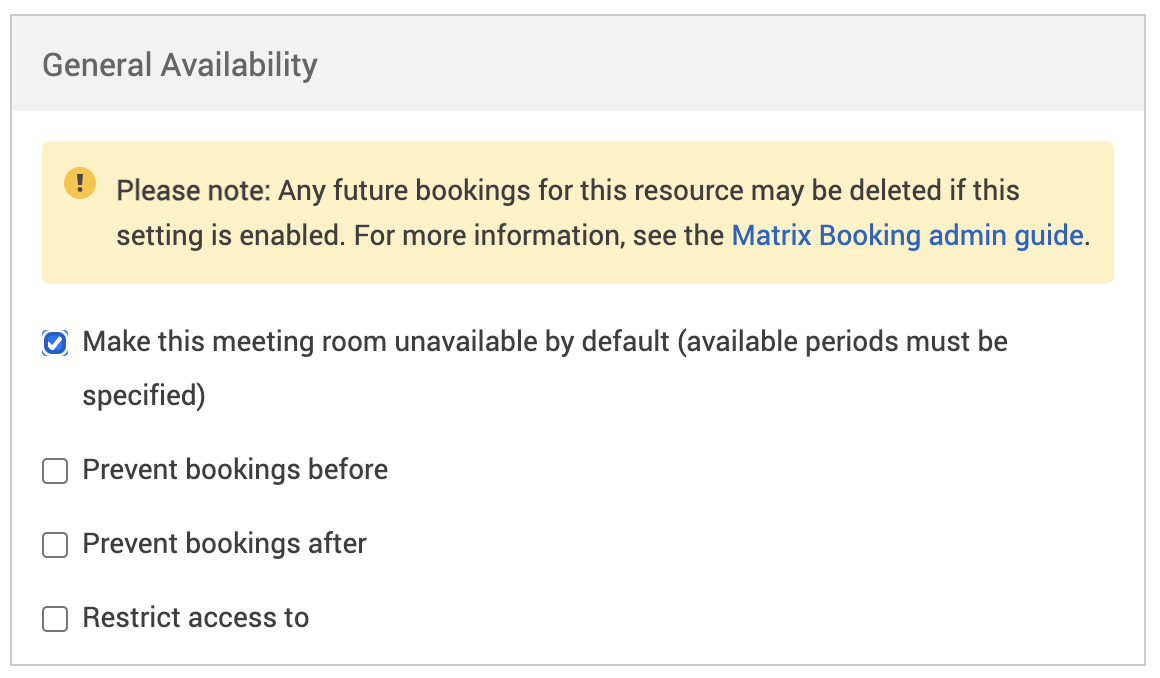The width and height of the screenshot is (1160, 678).
Task: Click the "setting is enabled" text in banner
Action: pos(230,236)
